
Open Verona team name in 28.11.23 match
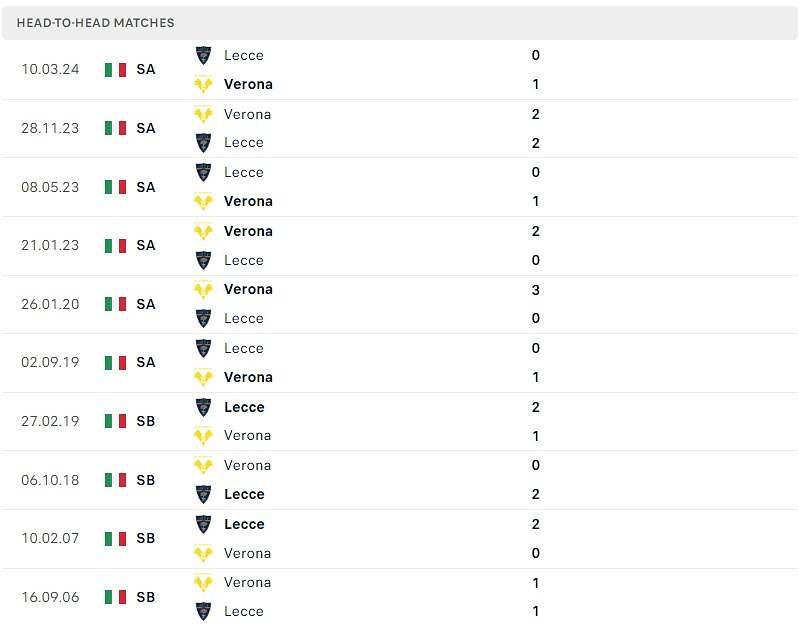(248, 114)
